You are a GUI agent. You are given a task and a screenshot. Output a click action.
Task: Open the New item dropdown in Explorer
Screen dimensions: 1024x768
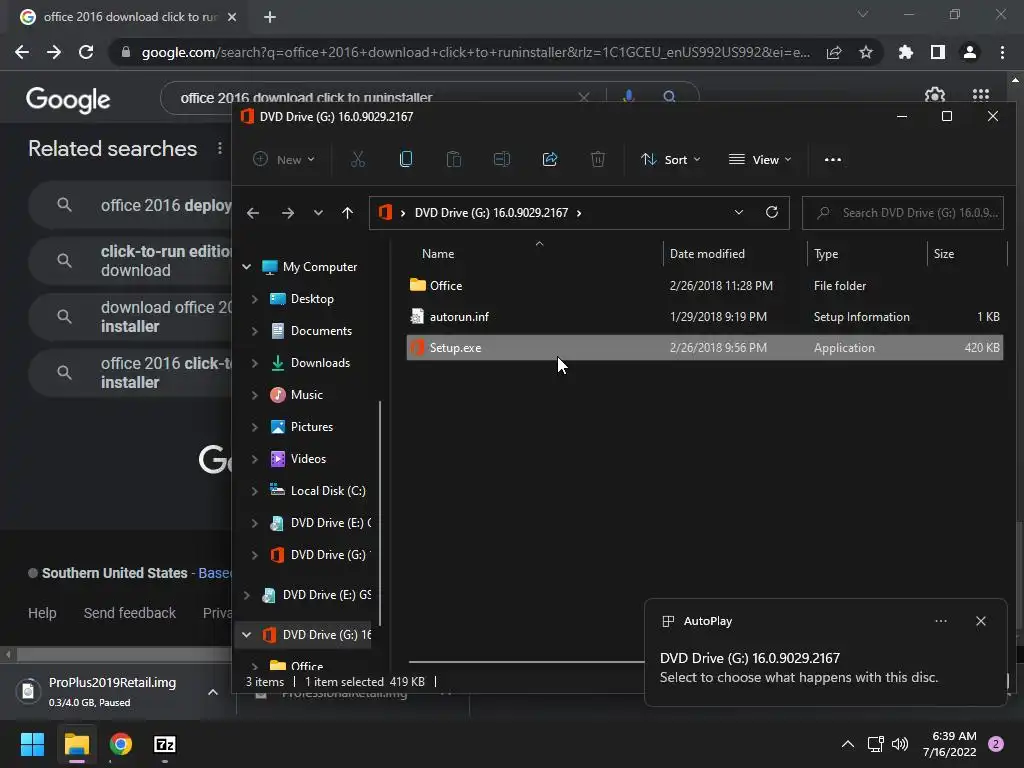coord(284,159)
